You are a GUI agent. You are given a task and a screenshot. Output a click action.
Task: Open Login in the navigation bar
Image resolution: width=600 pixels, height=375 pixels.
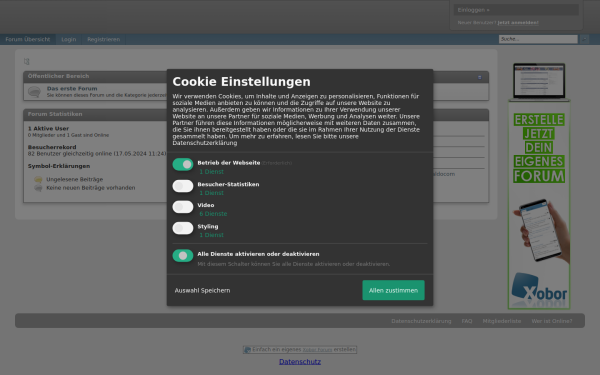(x=69, y=39)
